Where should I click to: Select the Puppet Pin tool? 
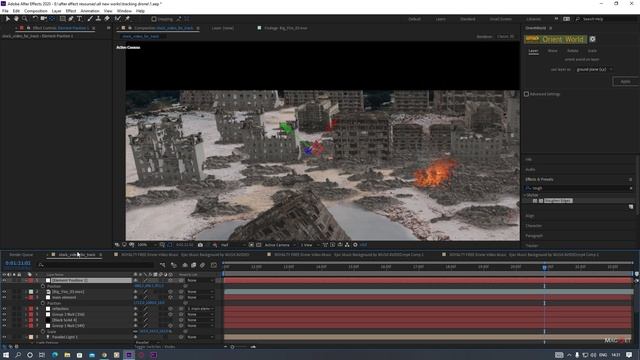[x=127, y=19]
